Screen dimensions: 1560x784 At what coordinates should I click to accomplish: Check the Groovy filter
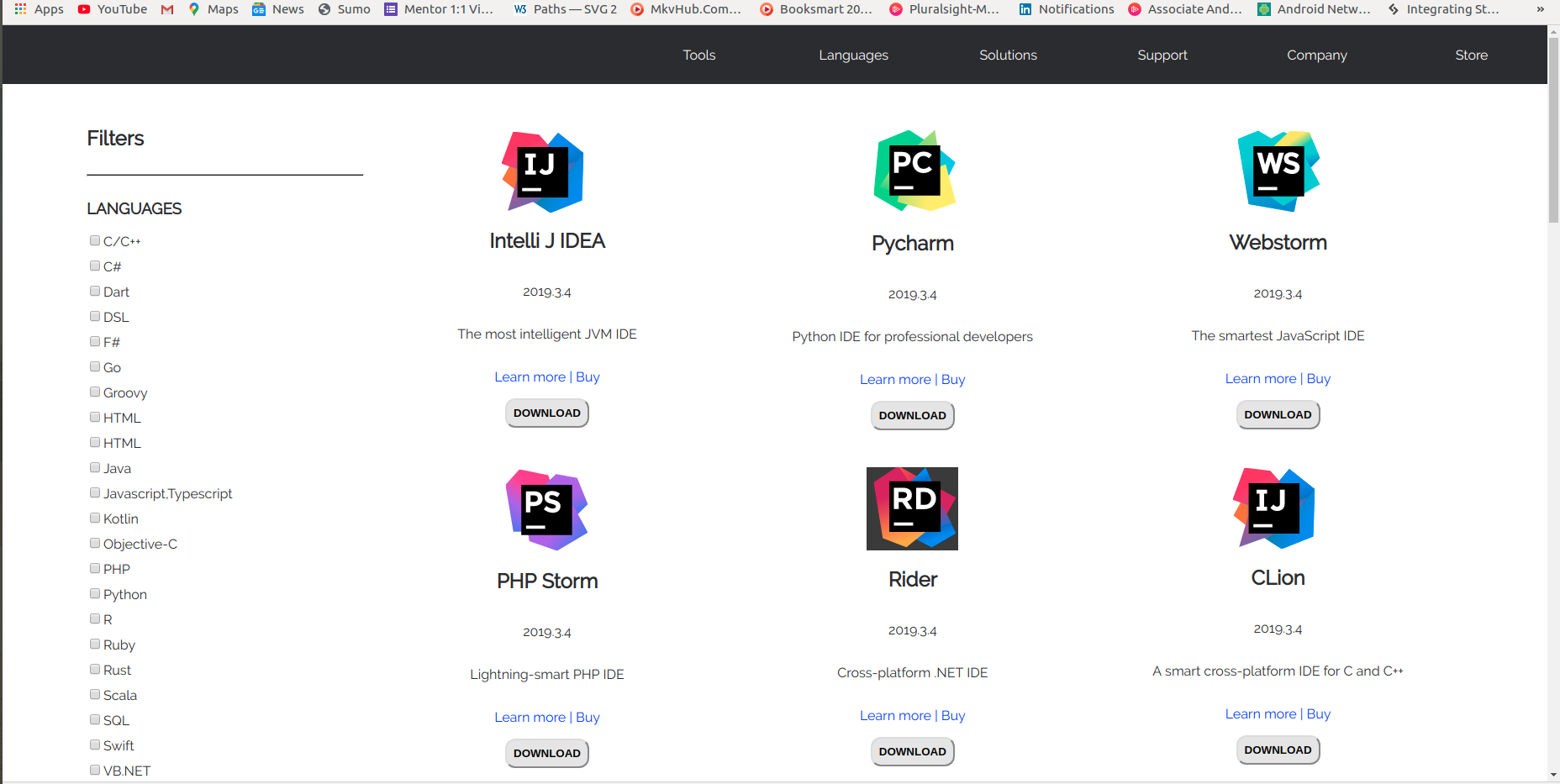(x=95, y=392)
